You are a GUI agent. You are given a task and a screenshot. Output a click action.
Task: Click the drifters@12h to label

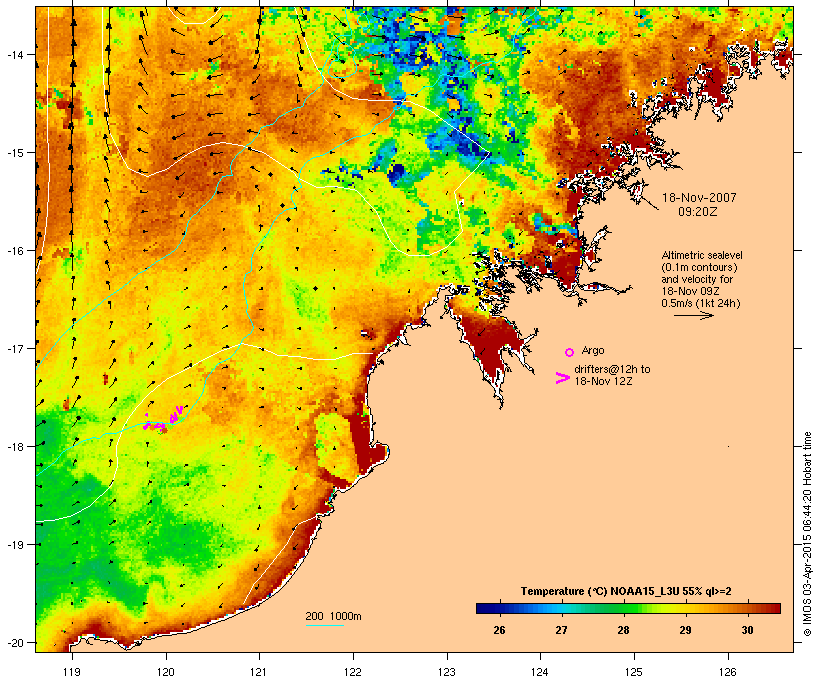612,369
